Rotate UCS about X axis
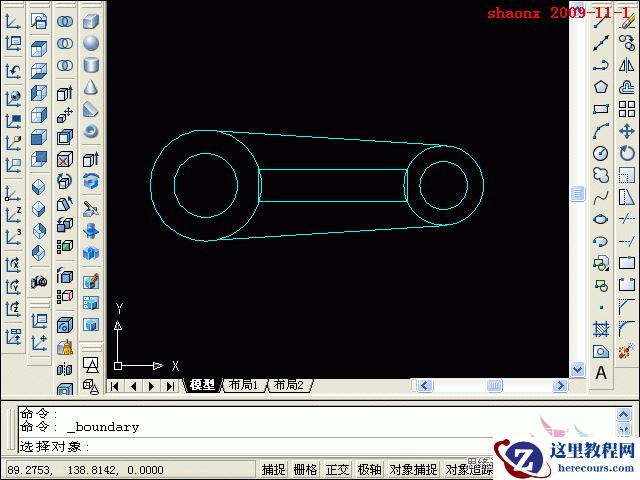 coord(13,265)
